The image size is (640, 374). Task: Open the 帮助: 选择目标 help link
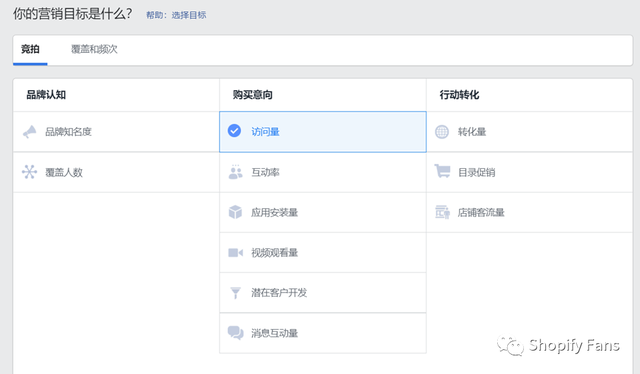pos(176,15)
